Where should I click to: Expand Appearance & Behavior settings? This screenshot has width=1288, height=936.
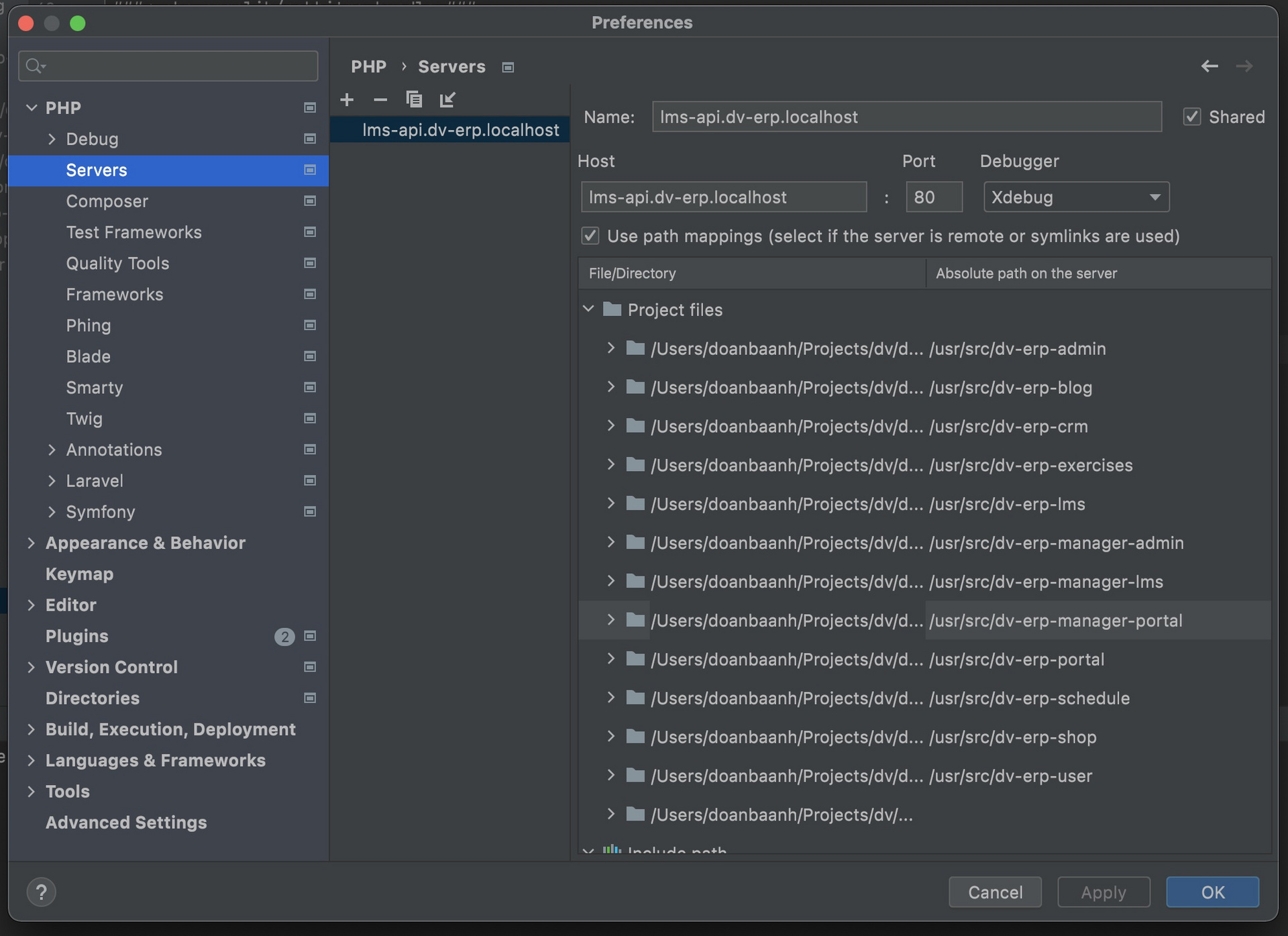pos(31,543)
